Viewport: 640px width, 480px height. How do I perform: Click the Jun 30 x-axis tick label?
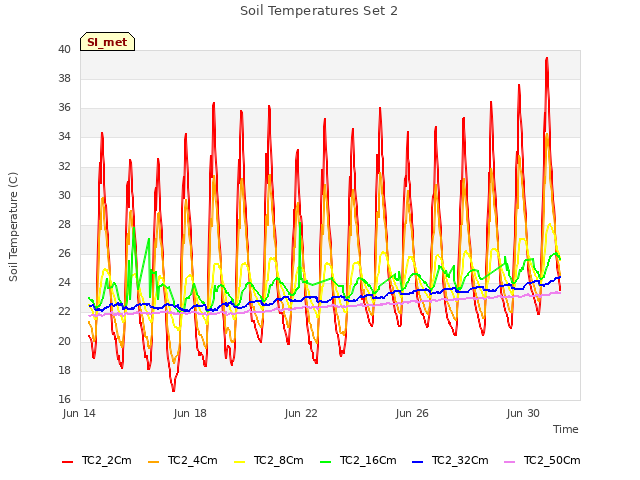(523, 413)
